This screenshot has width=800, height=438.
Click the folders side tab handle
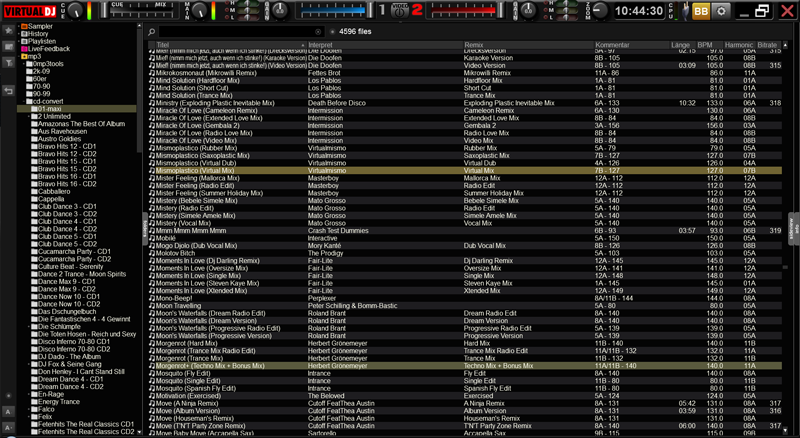144,230
